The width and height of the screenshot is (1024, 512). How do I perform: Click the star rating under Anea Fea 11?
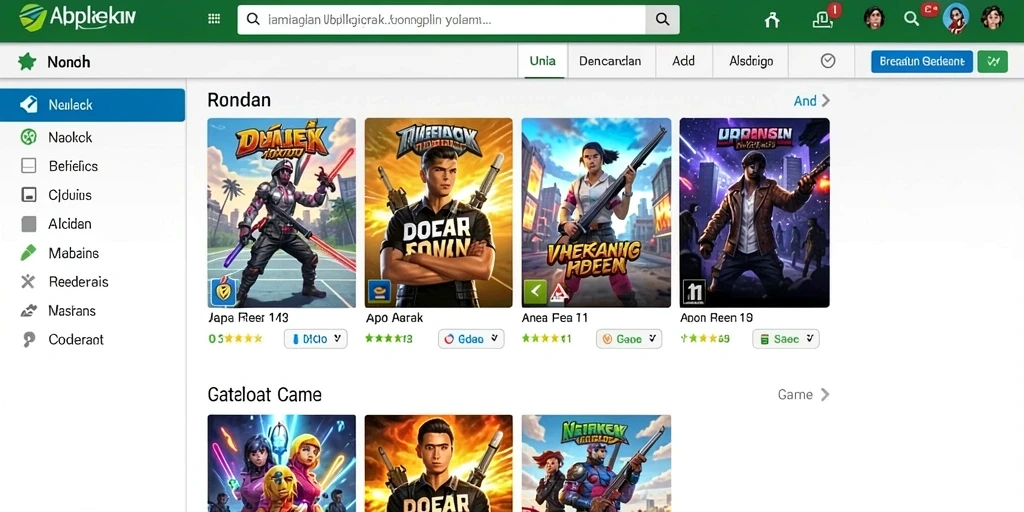tap(547, 339)
